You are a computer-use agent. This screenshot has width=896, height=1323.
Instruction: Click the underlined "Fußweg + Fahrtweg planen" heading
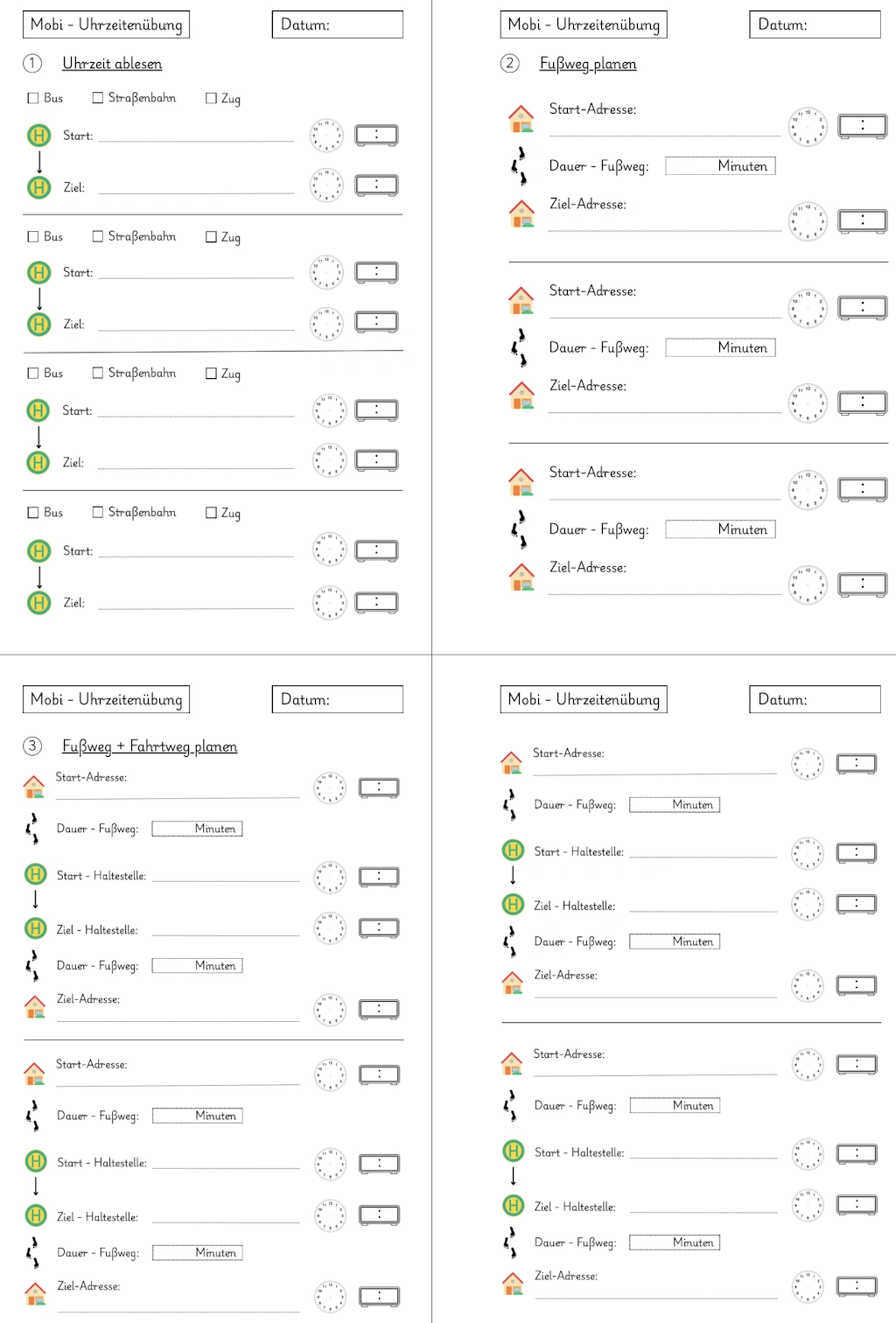[150, 746]
